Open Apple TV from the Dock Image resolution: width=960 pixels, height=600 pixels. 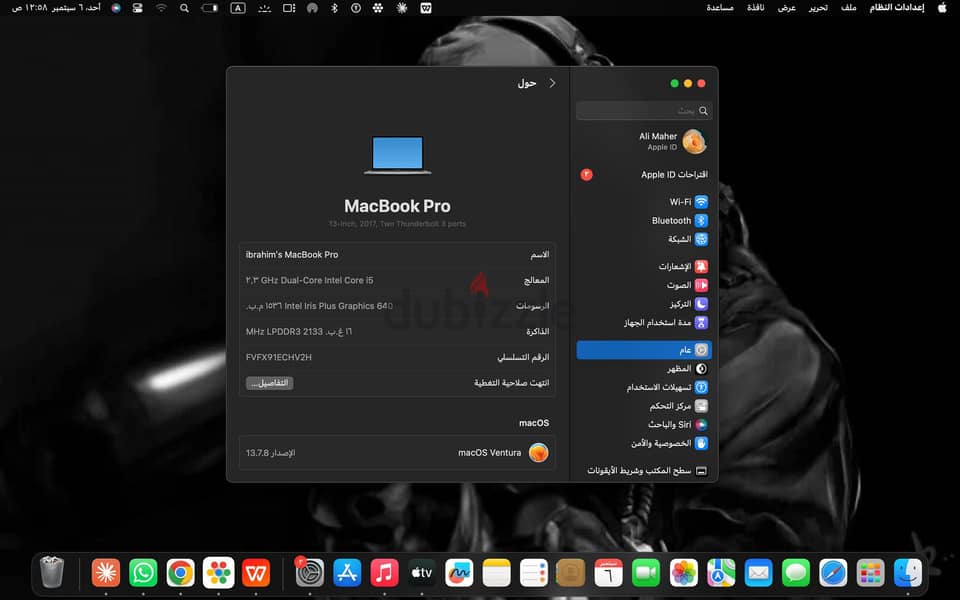(x=422, y=574)
